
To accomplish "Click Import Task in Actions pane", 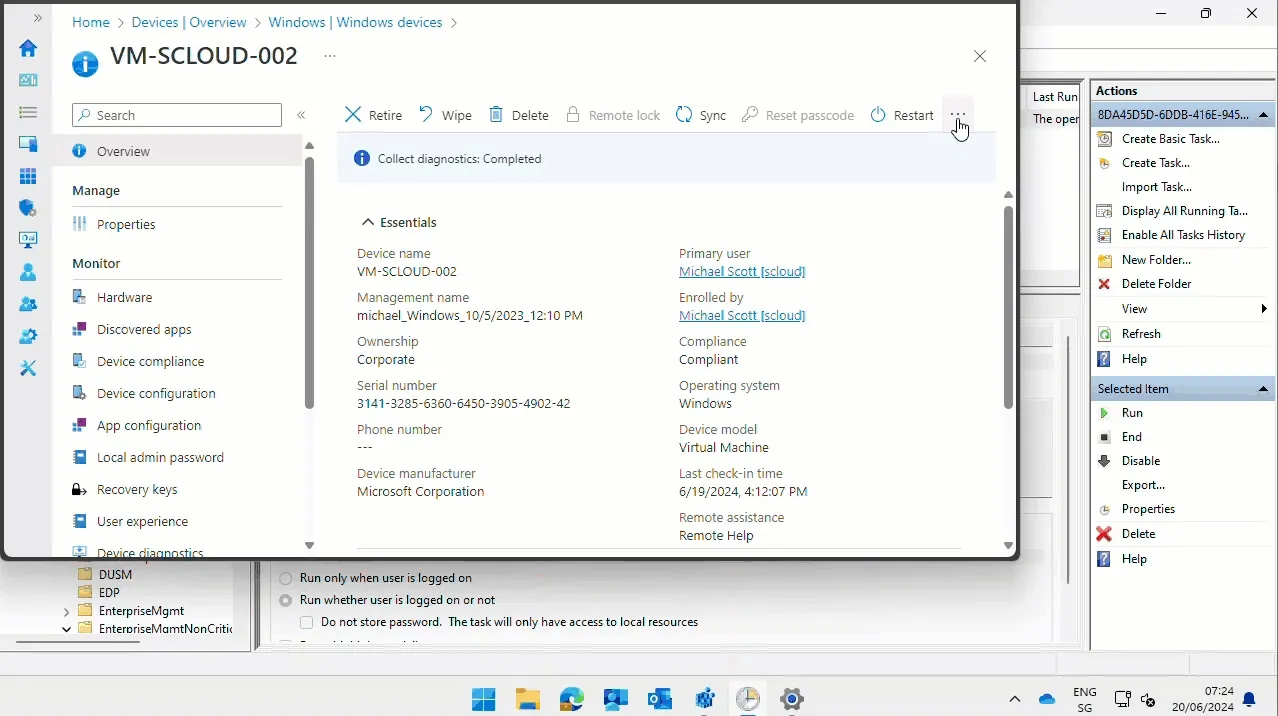I will tap(1156, 187).
